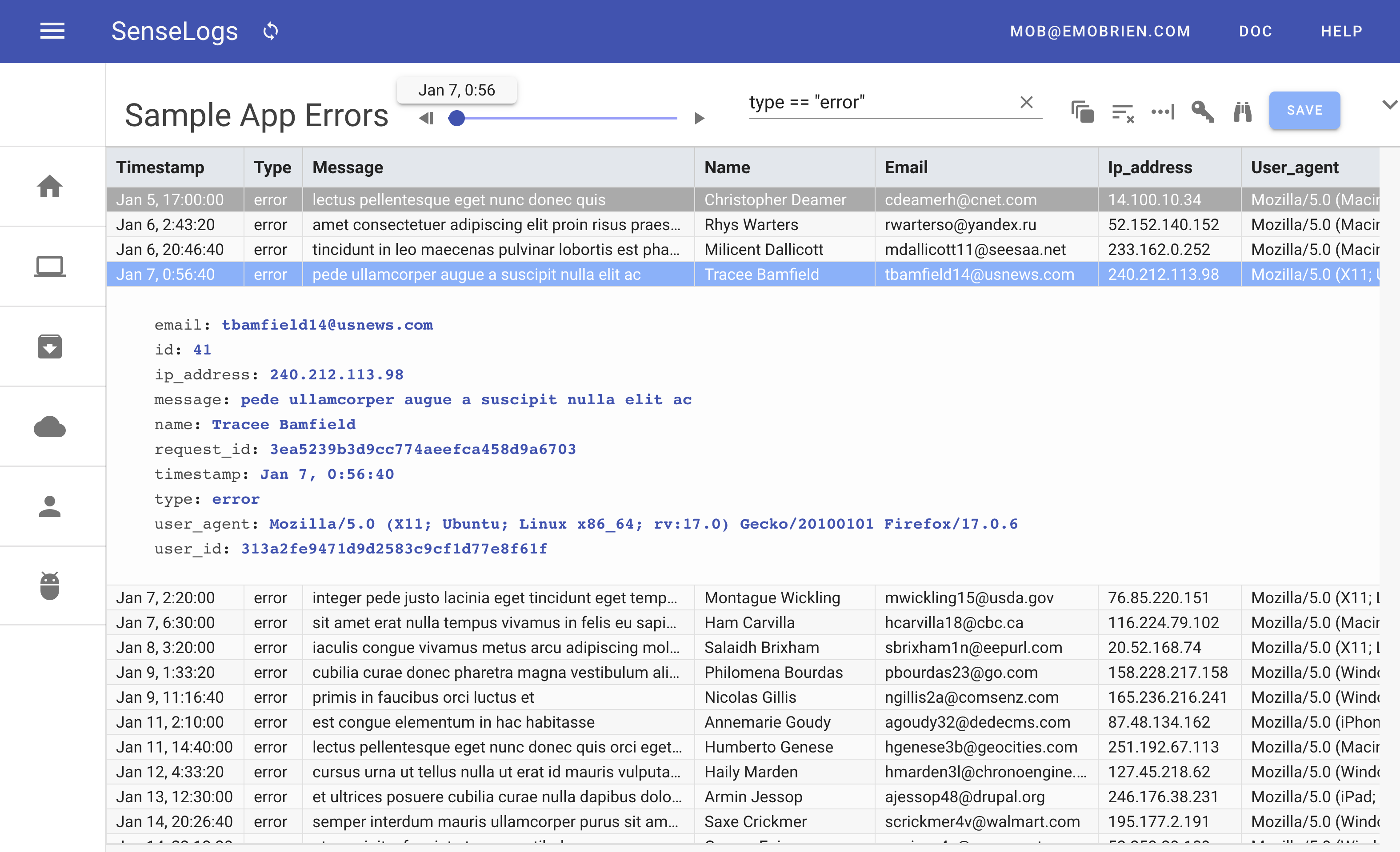Click the wrench tools icon
The width and height of the screenshot is (1400, 852).
[1202, 111]
